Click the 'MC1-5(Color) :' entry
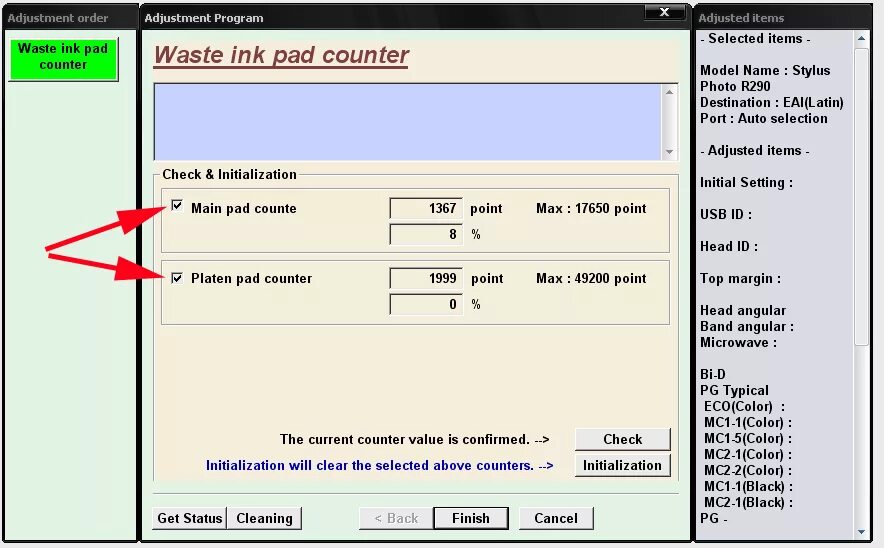884x548 pixels. [x=748, y=438]
